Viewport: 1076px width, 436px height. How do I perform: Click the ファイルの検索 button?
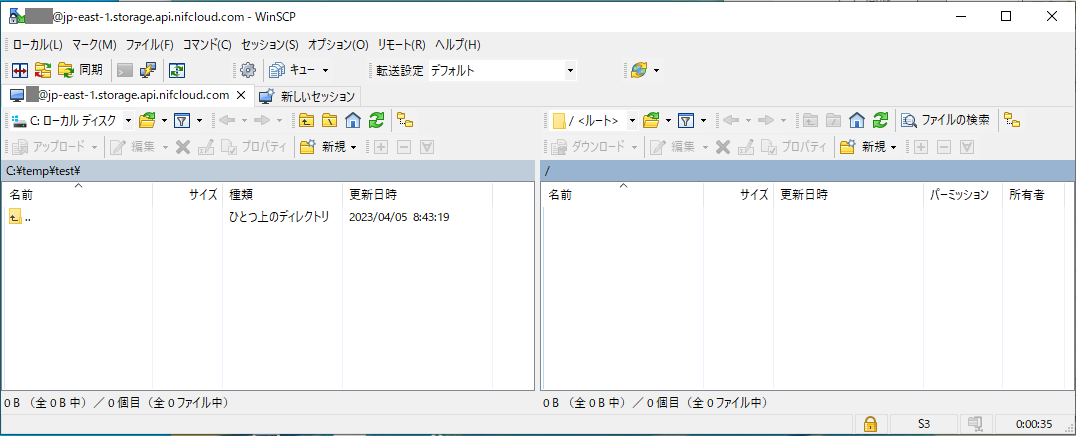[946, 121]
